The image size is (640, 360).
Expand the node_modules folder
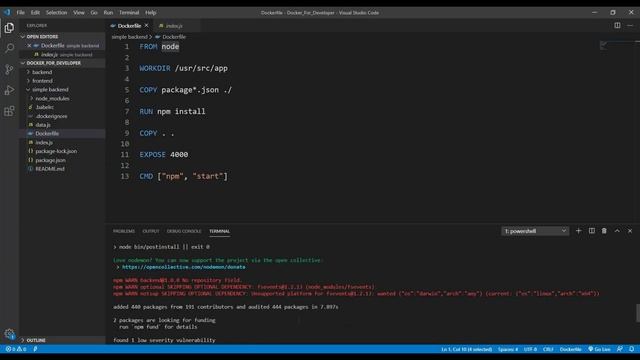[x=52, y=98]
